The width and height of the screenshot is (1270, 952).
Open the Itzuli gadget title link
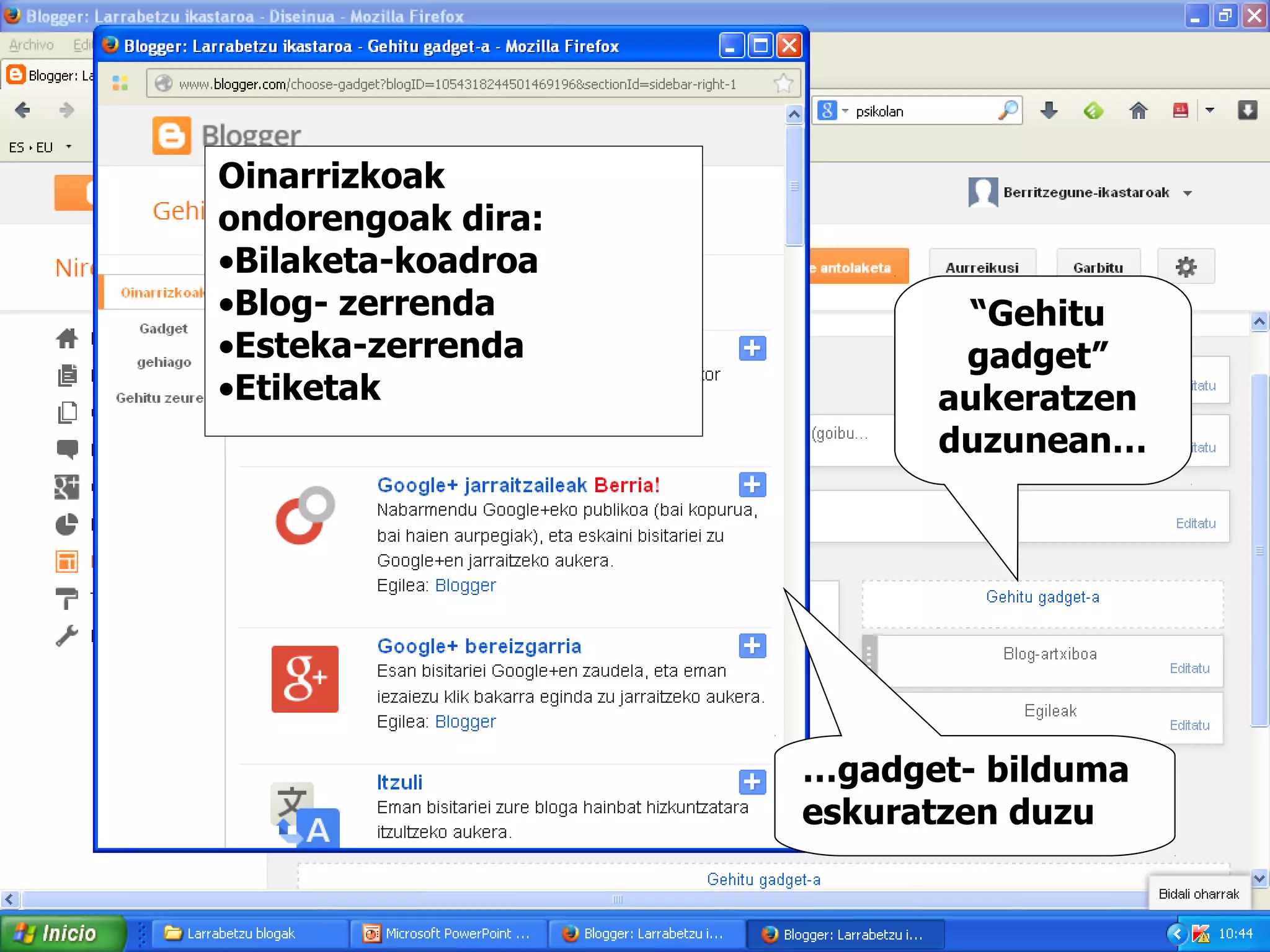click(399, 782)
